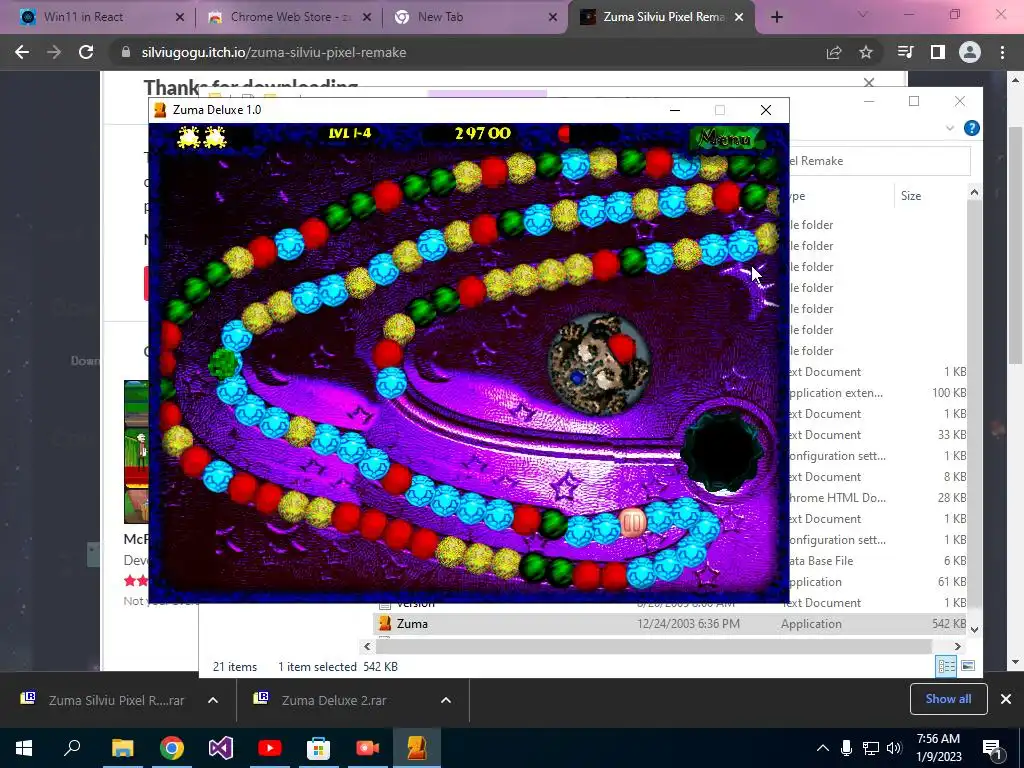Open the network tray icon
This screenshot has height=768, width=1024.
click(x=871, y=748)
